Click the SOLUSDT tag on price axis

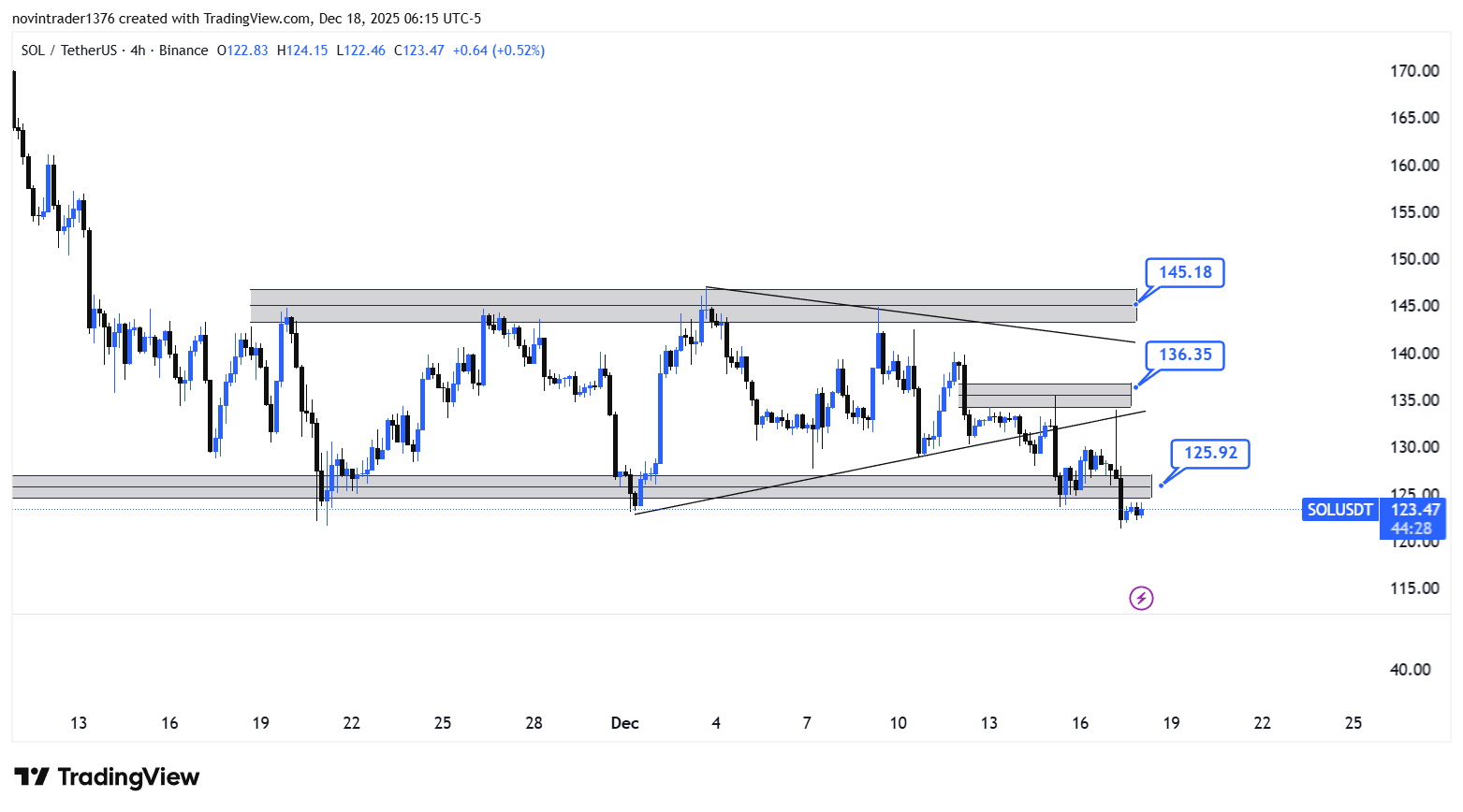pos(1339,510)
